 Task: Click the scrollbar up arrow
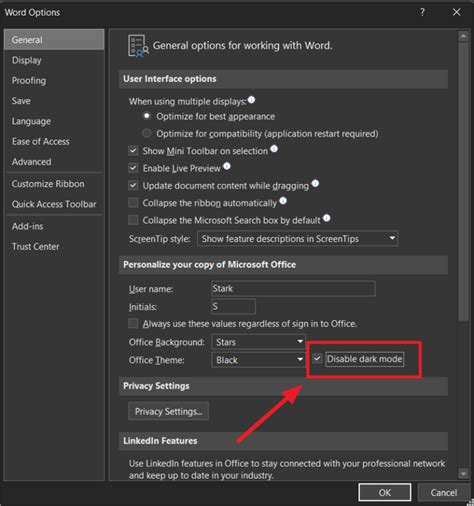coord(463,37)
